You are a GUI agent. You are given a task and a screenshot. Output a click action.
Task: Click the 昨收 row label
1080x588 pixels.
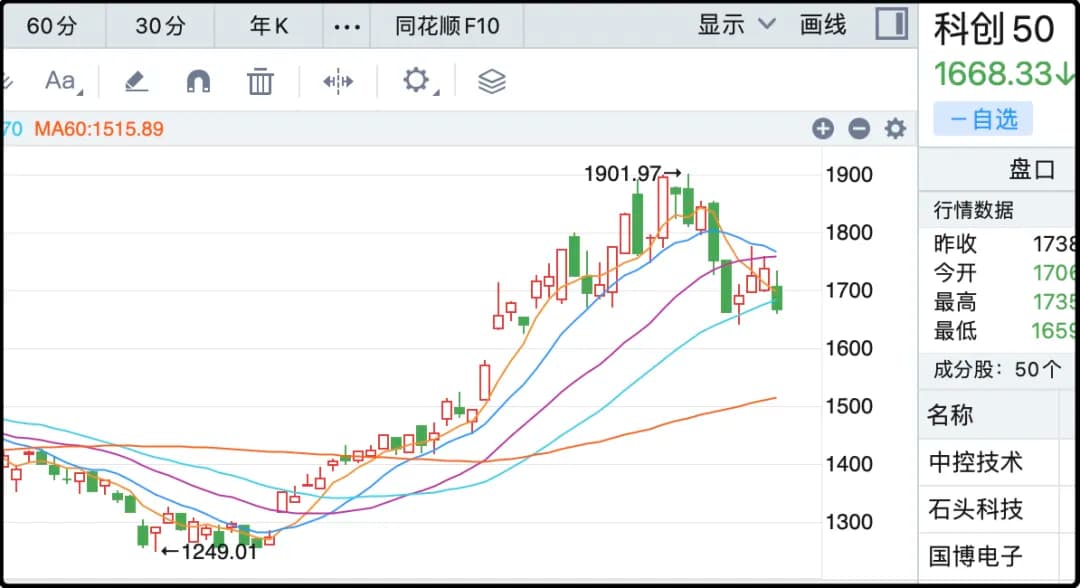(955, 243)
